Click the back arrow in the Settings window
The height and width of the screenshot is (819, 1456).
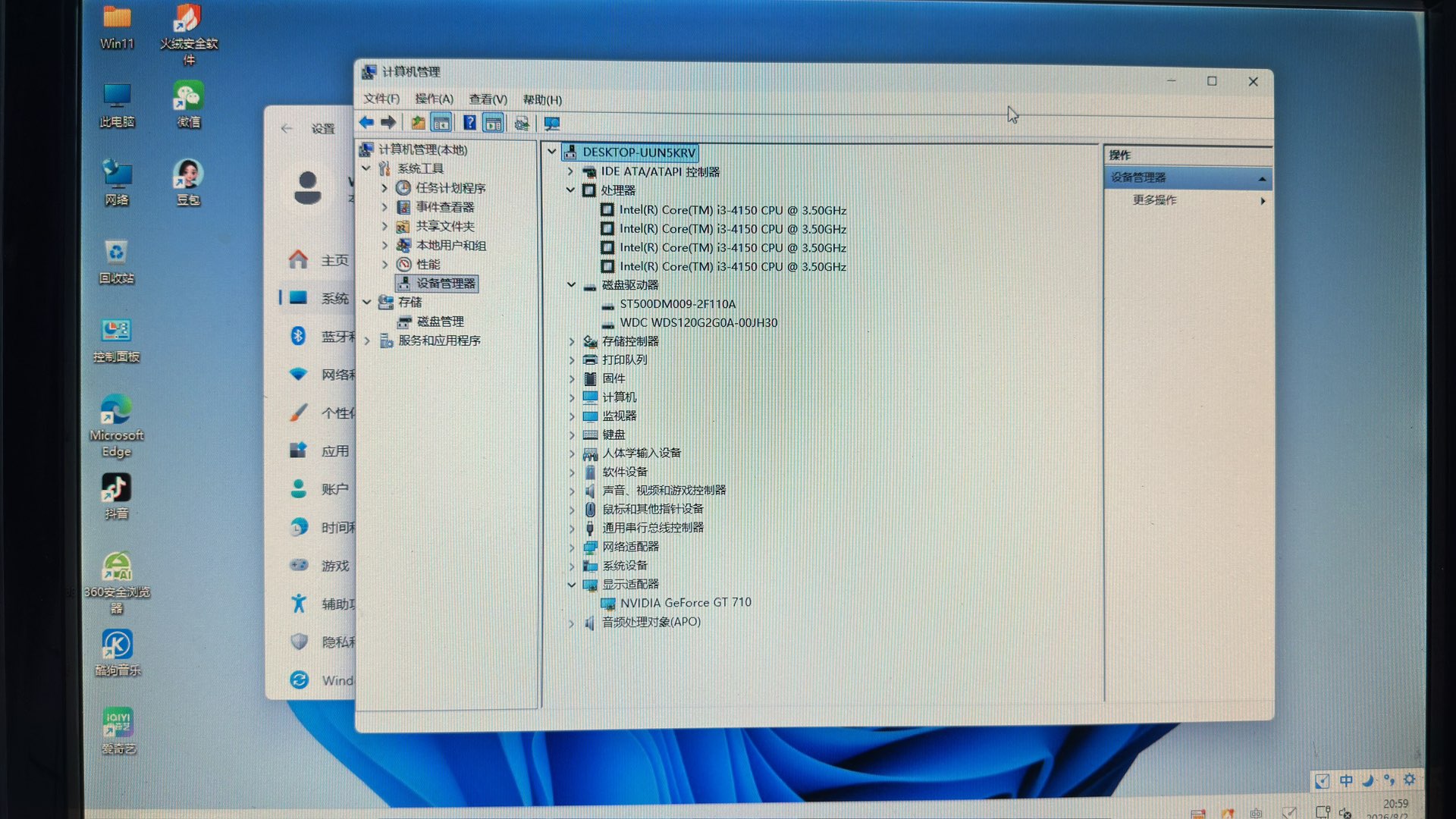tap(287, 129)
